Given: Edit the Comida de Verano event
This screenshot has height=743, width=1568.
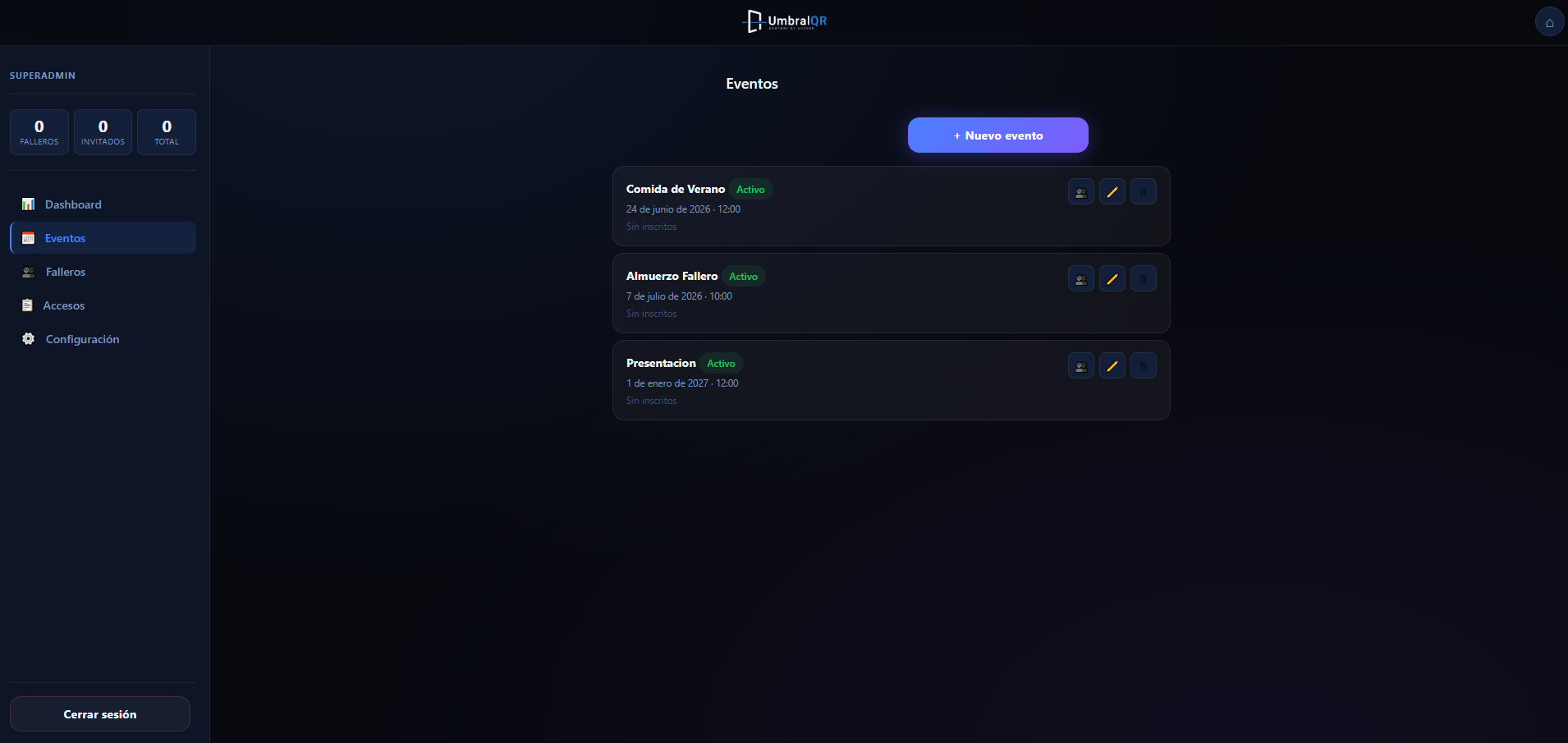Looking at the screenshot, I should [1112, 192].
